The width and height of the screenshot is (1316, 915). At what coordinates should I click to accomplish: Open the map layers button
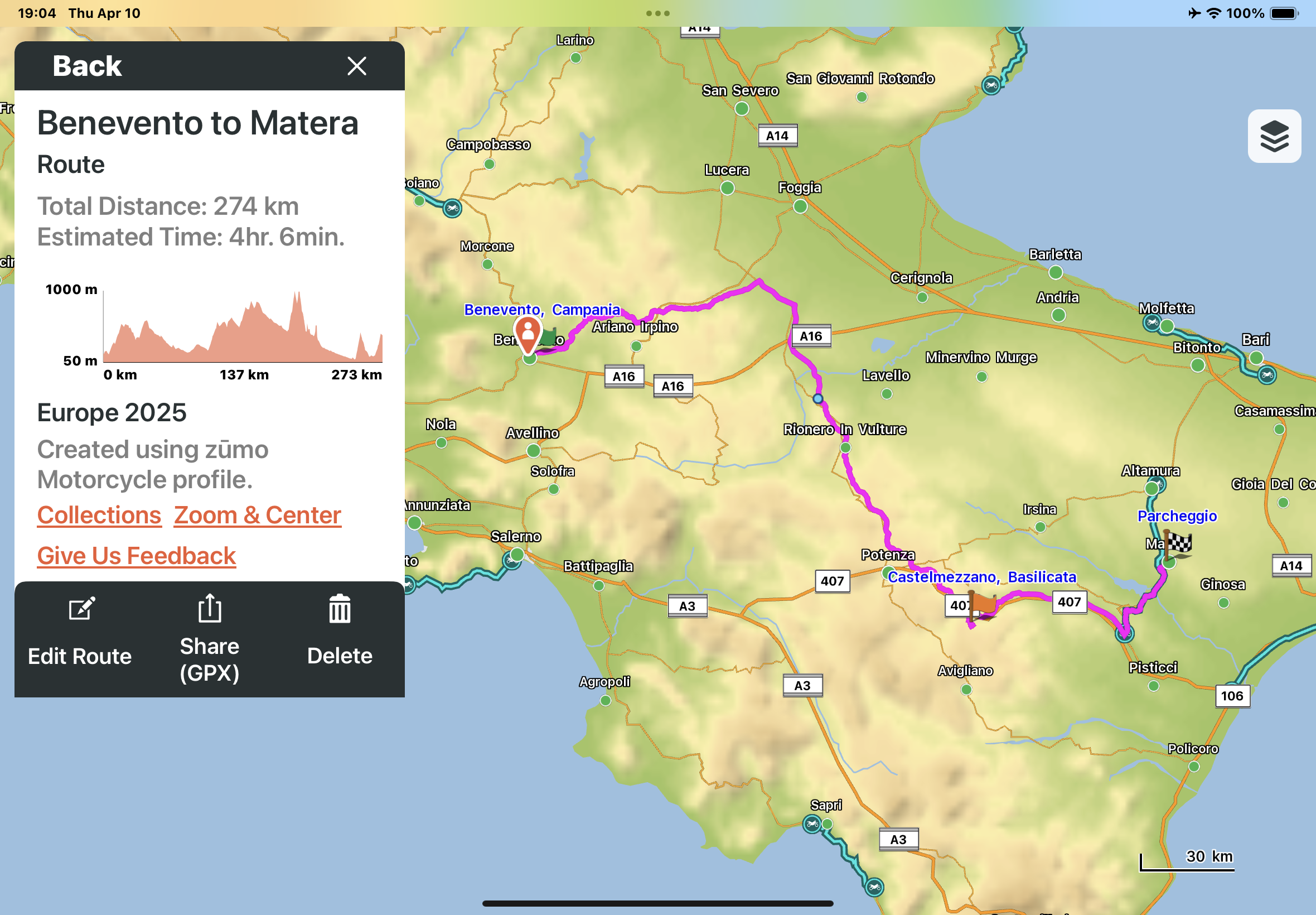pyautogui.click(x=1274, y=137)
